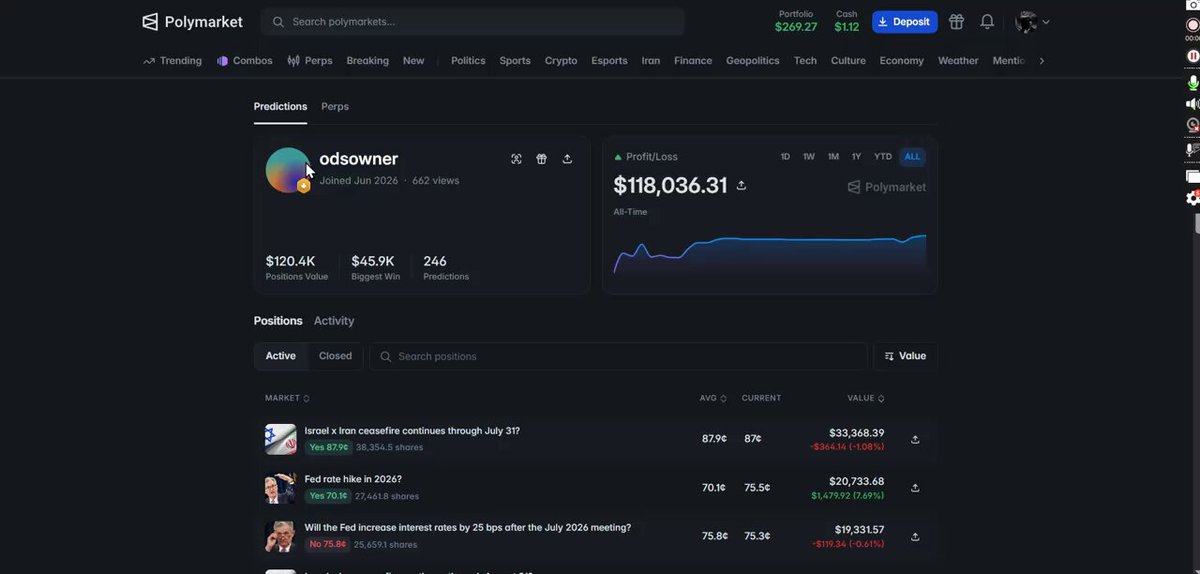The height and width of the screenshot is (574, 1200).
Task: Go to Crypto markets
Action: [x=561, y=61]
